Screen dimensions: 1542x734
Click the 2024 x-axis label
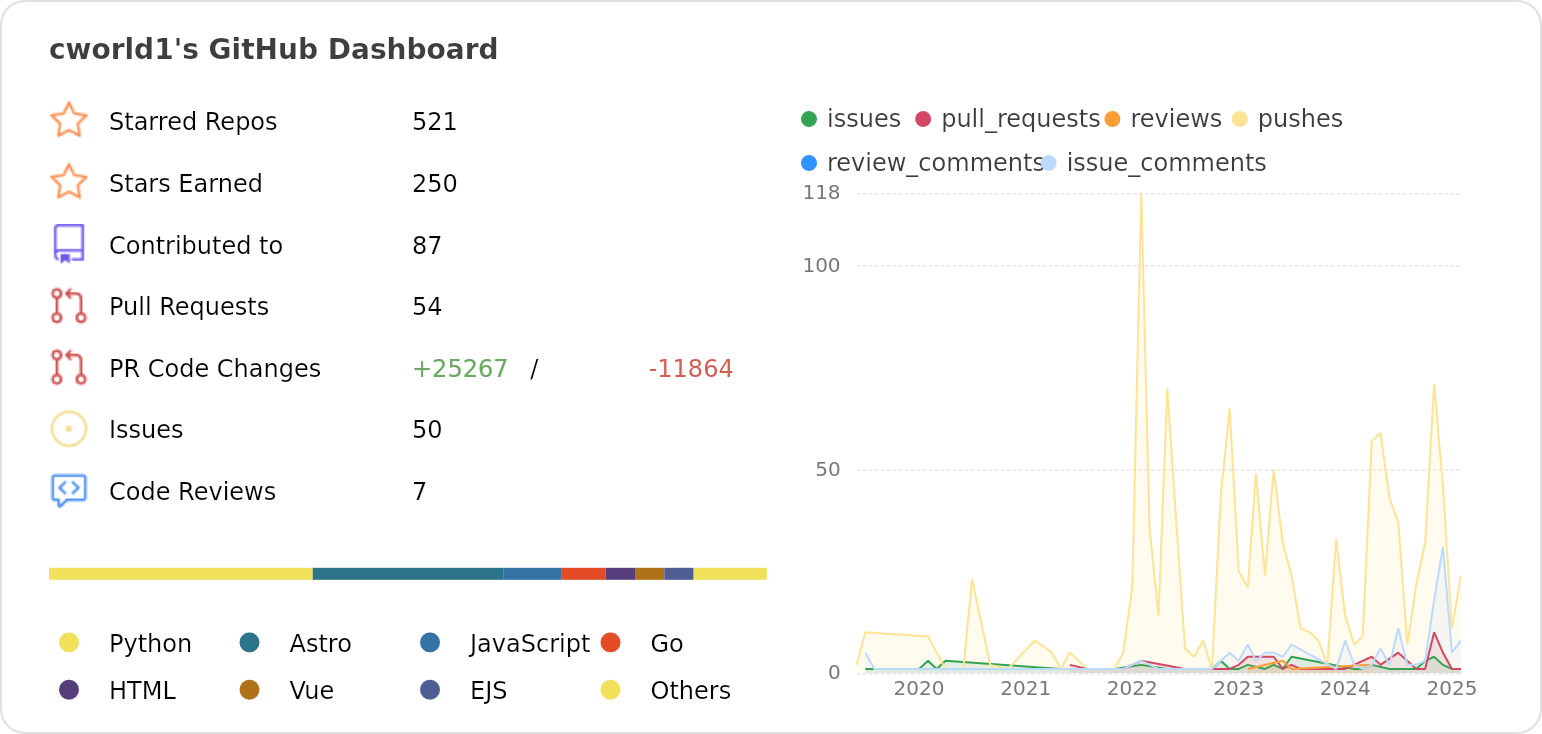[1345, 688]
